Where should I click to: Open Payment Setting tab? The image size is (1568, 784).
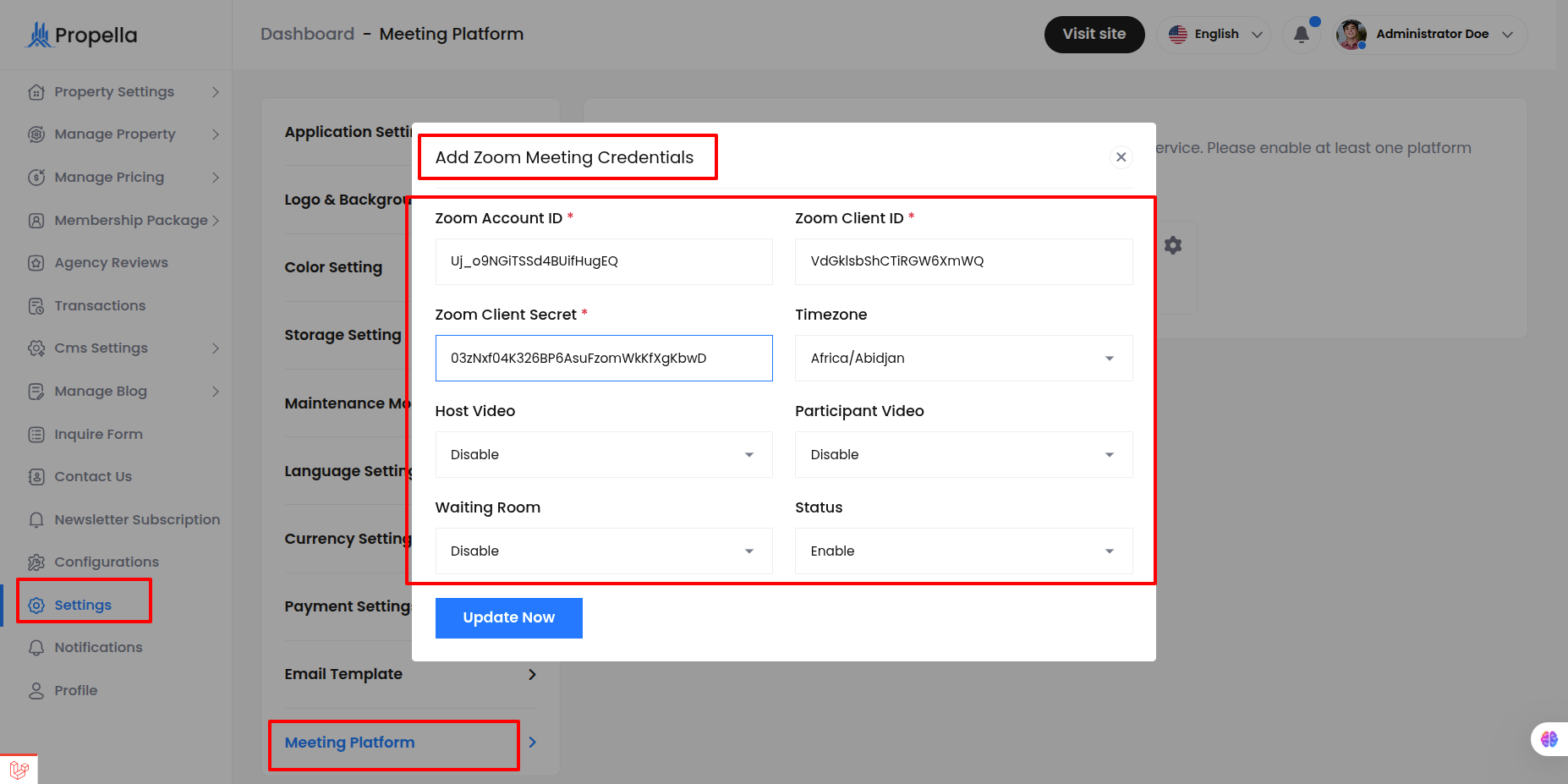coord(348,606)
